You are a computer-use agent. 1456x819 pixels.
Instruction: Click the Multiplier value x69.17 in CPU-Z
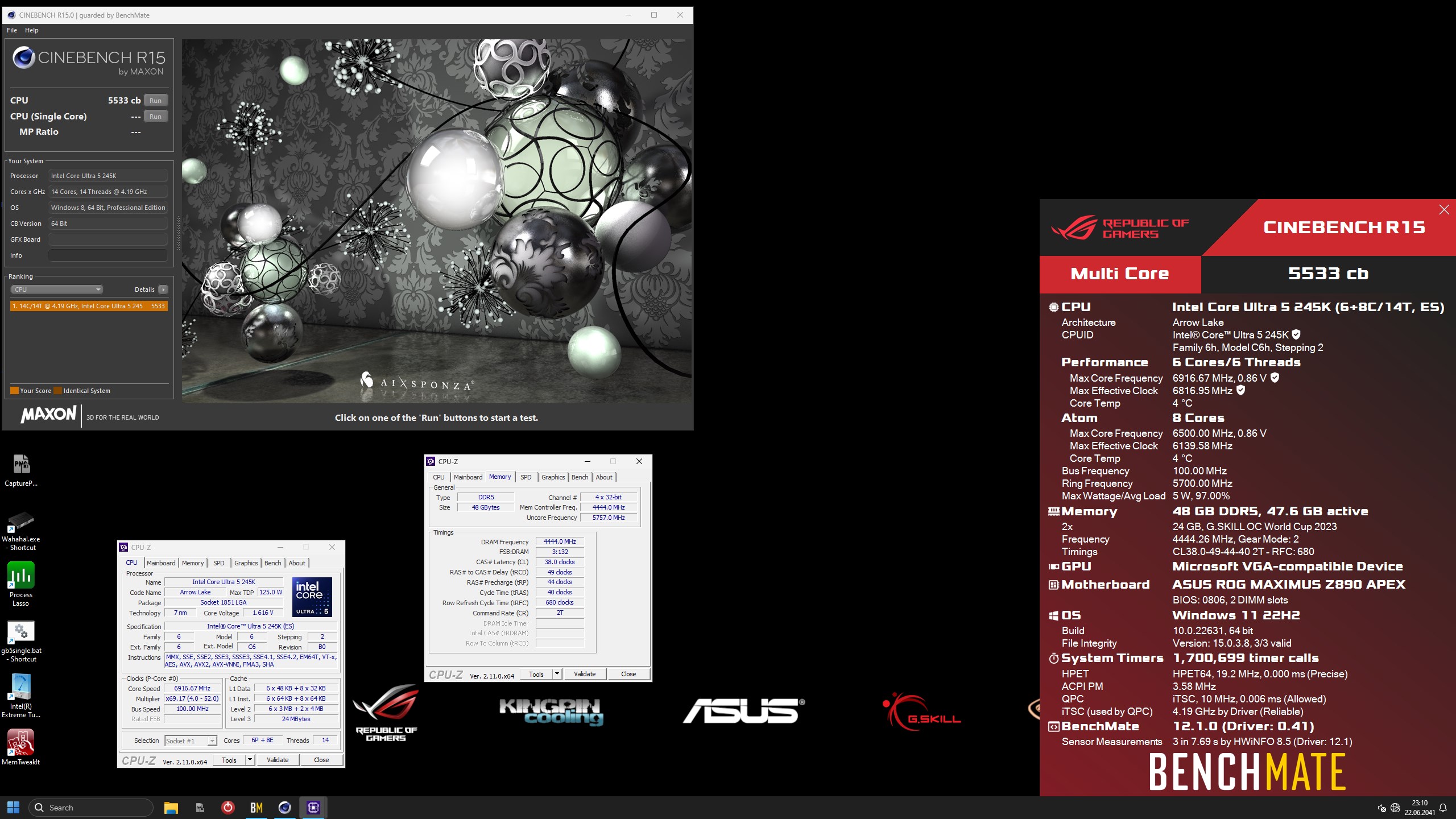192,698
